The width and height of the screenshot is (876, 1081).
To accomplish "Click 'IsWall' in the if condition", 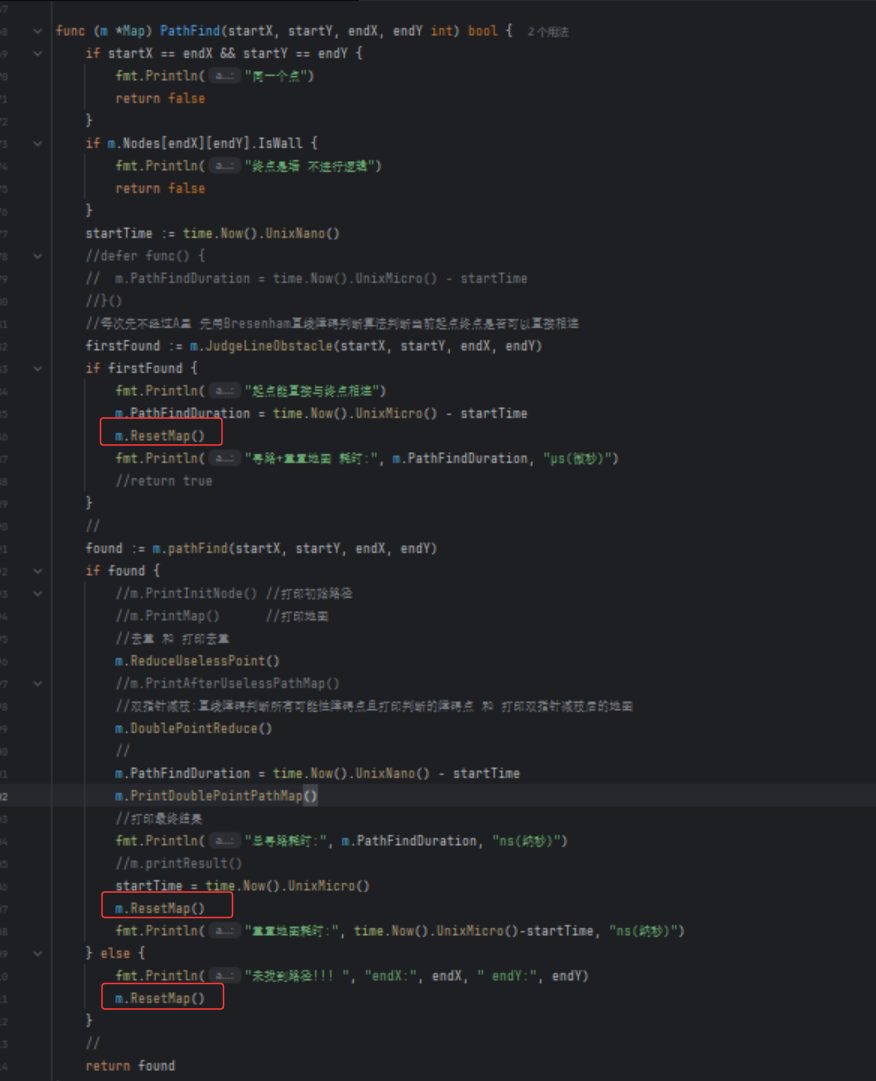I will point(280,143).
